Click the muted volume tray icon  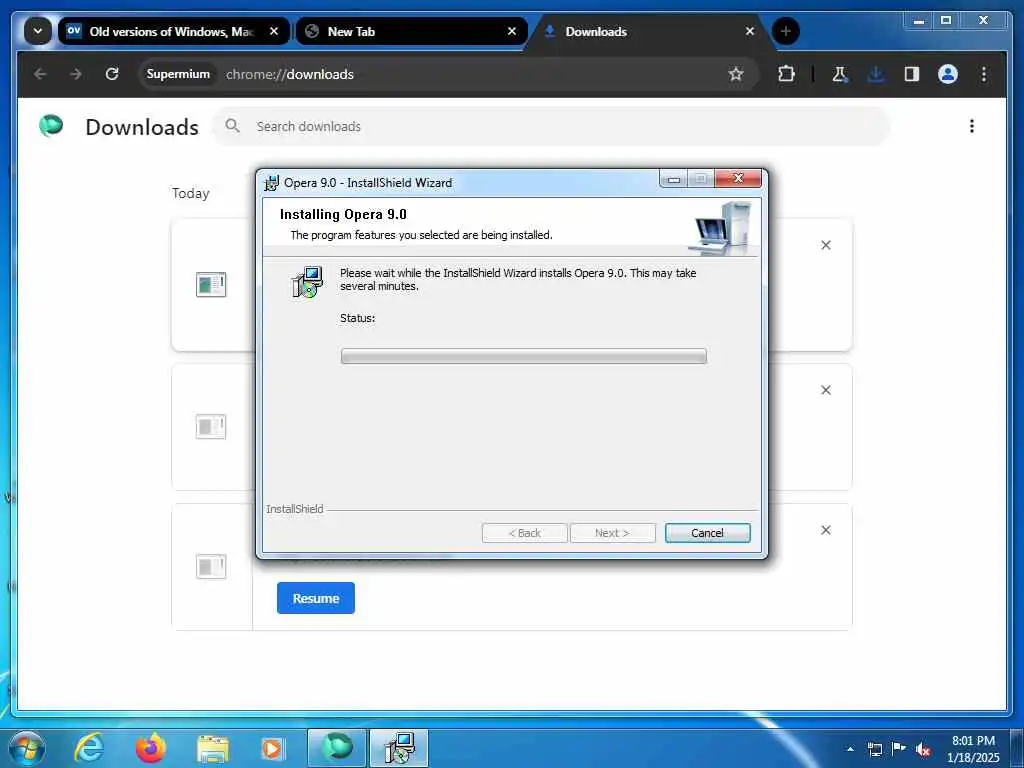pos(923,750)
